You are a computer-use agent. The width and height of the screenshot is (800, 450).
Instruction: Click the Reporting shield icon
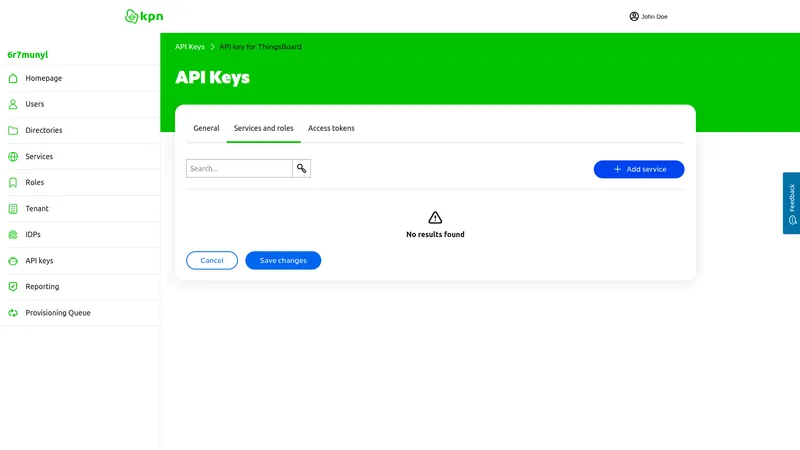[13, 287]
